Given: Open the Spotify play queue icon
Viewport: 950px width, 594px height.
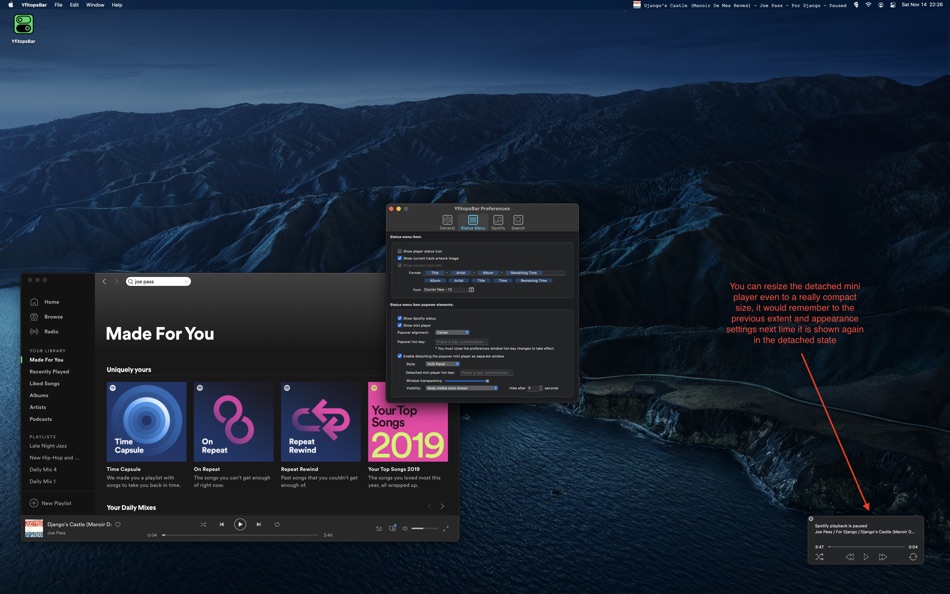Looking at the screenshot, I should [379, 528].
